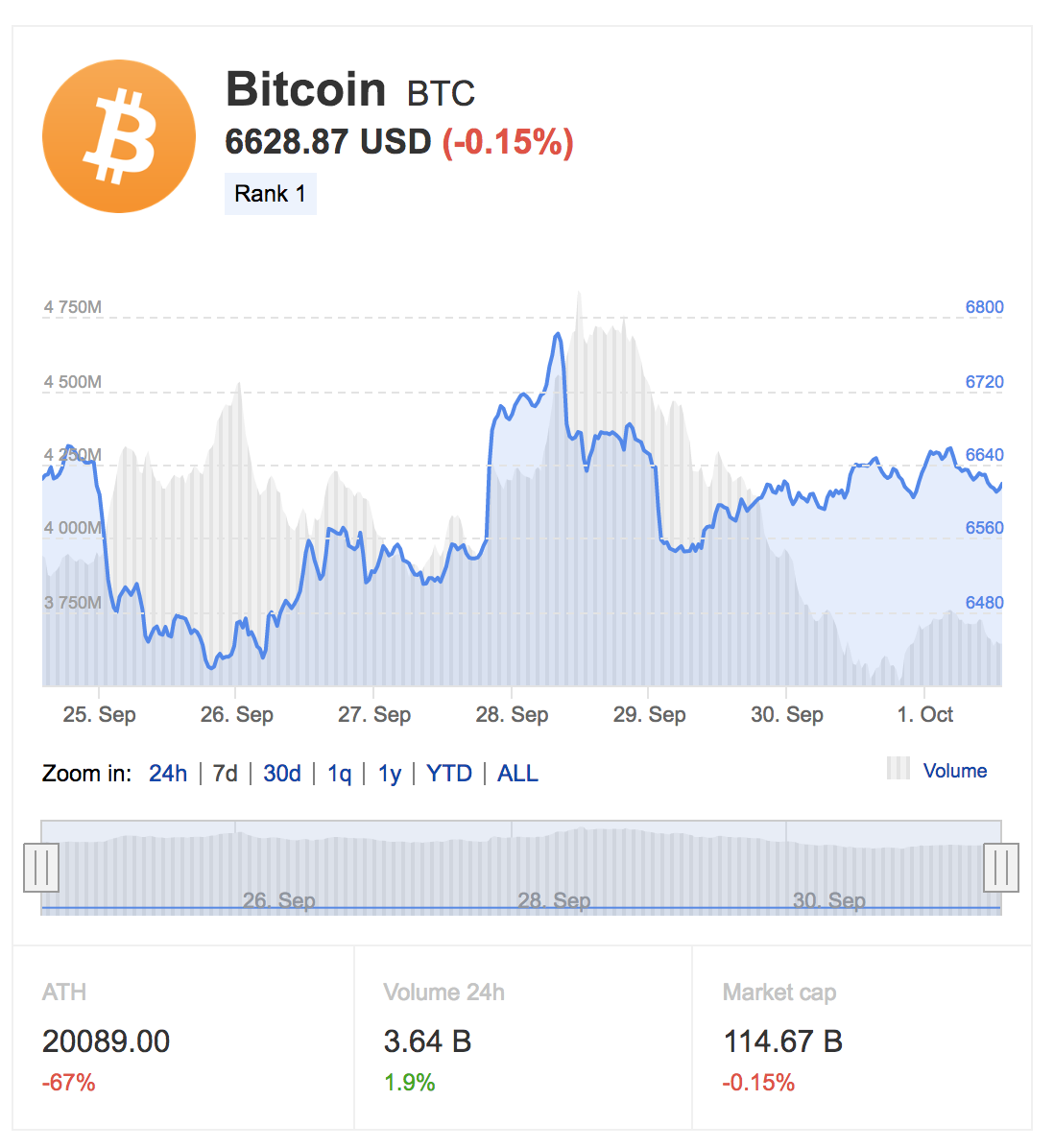
Task: Toggle the Volume legend icon
Action: pyautogui.click(x=898, y=769)
